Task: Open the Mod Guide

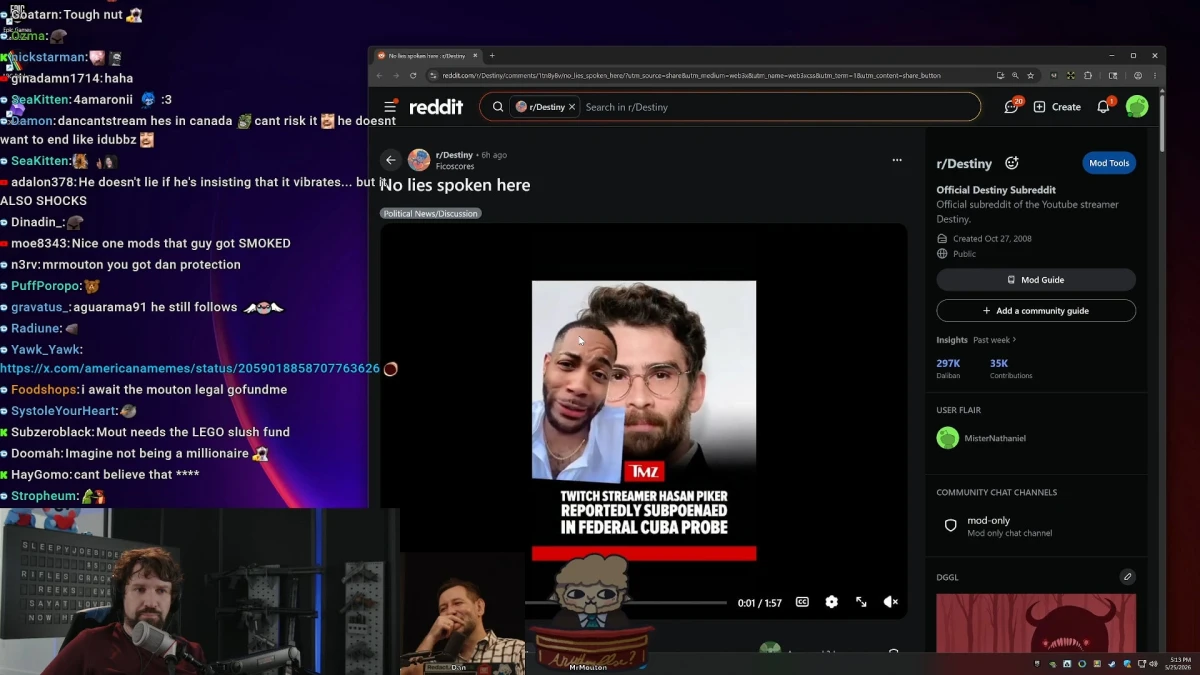Action: (x=1036, y=280)
